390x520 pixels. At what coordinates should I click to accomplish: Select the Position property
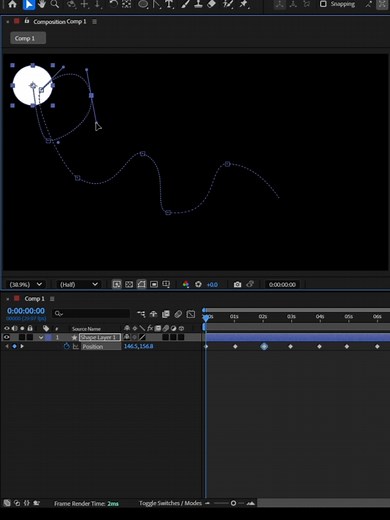[x=101, y=347]
